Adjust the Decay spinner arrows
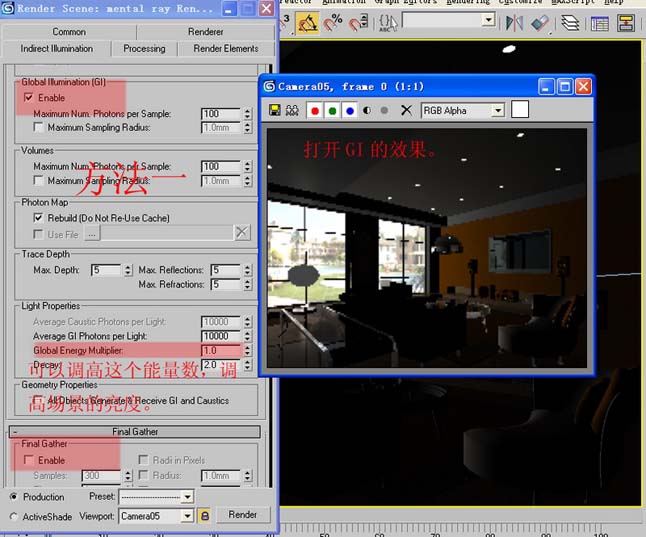Viewport: 646px width, 537px height. point(247,364)
